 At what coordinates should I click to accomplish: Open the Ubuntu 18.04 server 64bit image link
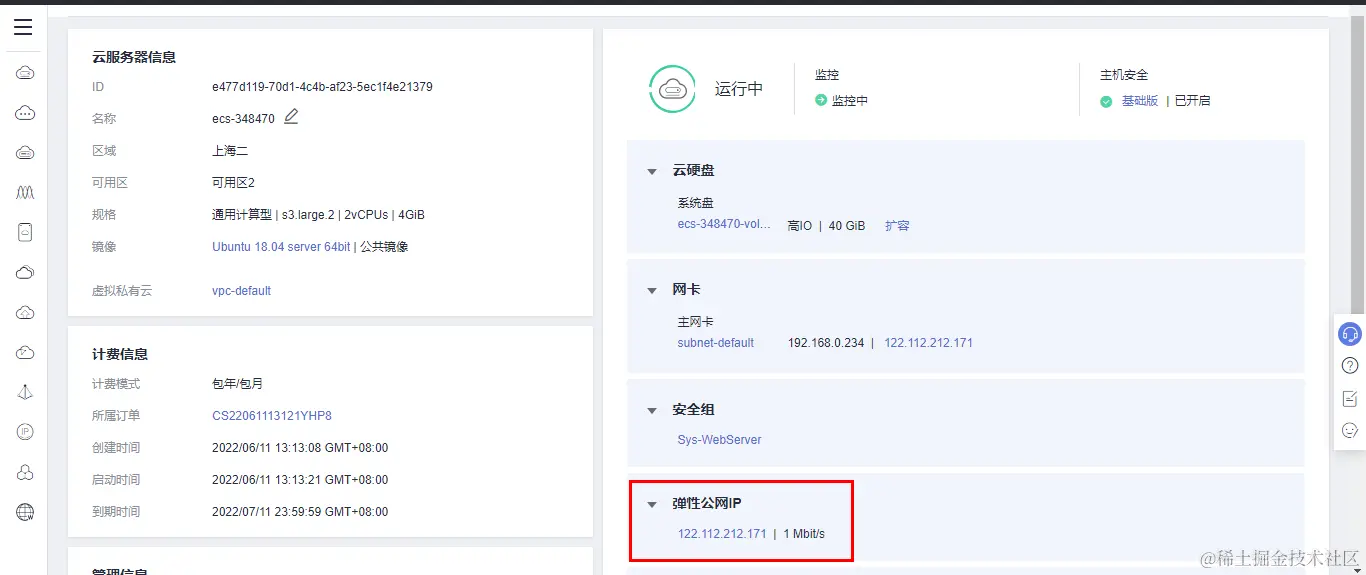(x=281, y=247)
